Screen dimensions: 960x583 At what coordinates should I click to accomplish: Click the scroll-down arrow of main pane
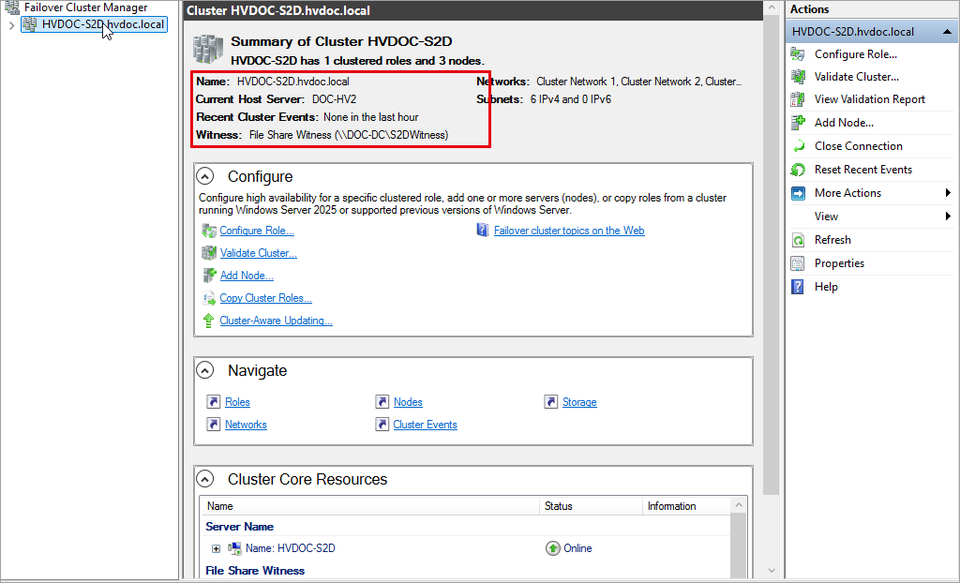tap(771, 571)
